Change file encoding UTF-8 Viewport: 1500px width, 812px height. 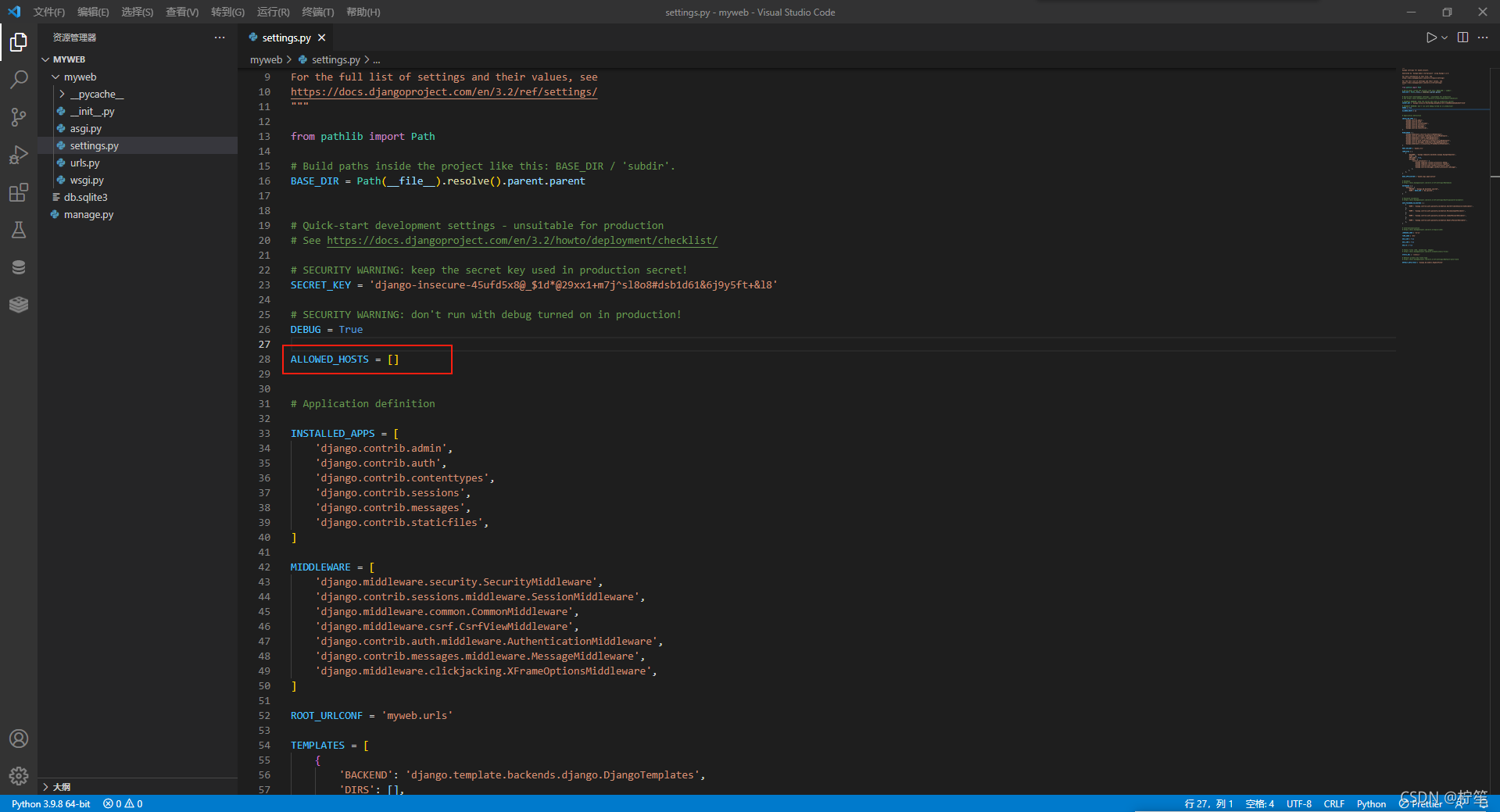[x=1299, y=803]
